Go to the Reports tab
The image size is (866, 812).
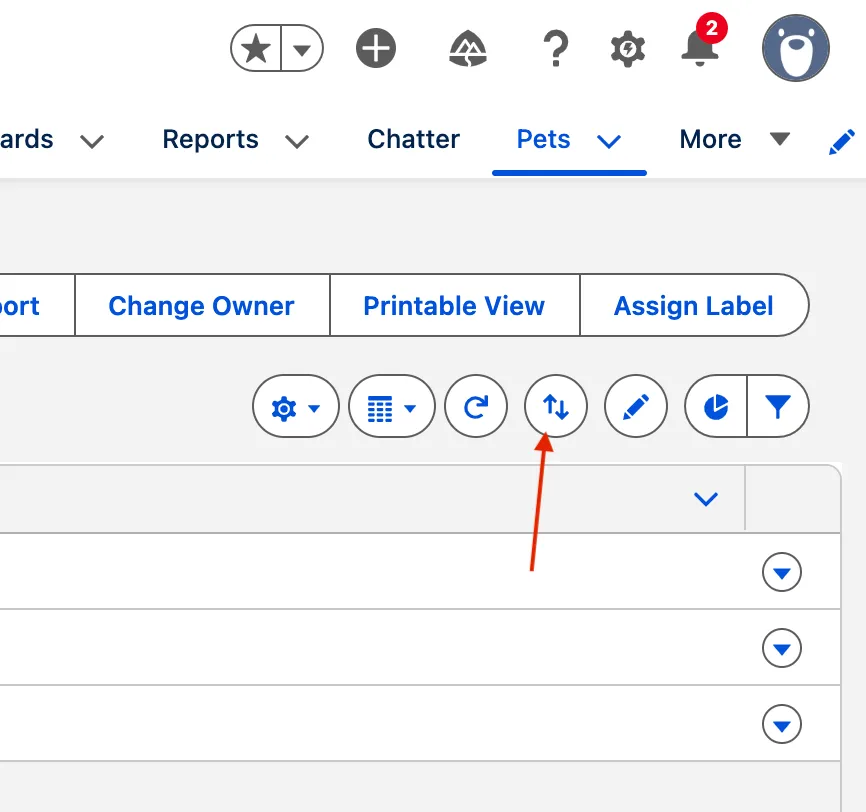(x=210, y=139)
